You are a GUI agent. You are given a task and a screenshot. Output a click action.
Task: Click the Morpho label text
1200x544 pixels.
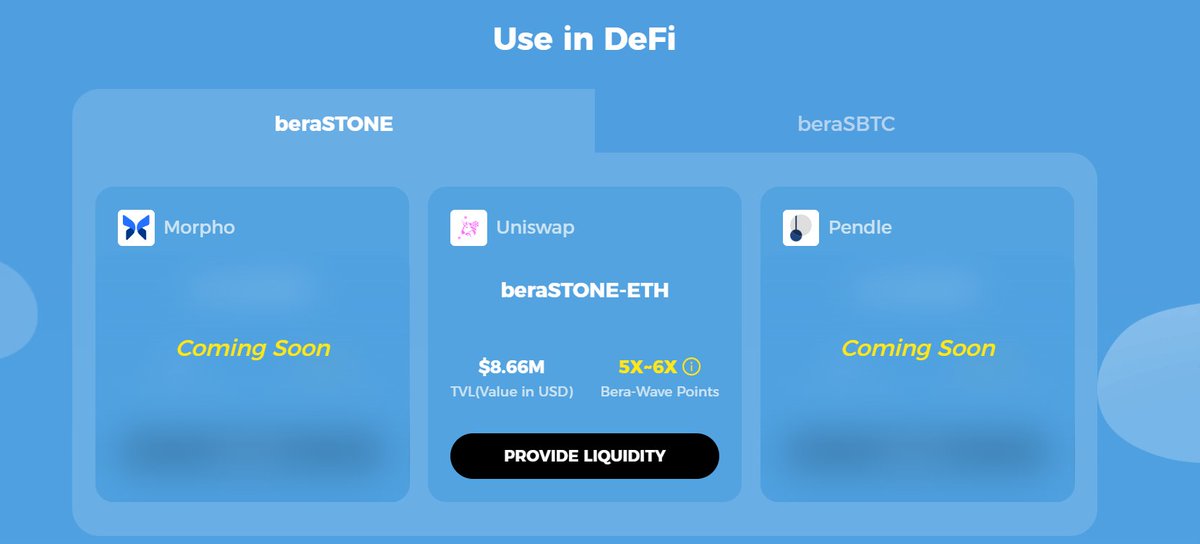point(199,228)
